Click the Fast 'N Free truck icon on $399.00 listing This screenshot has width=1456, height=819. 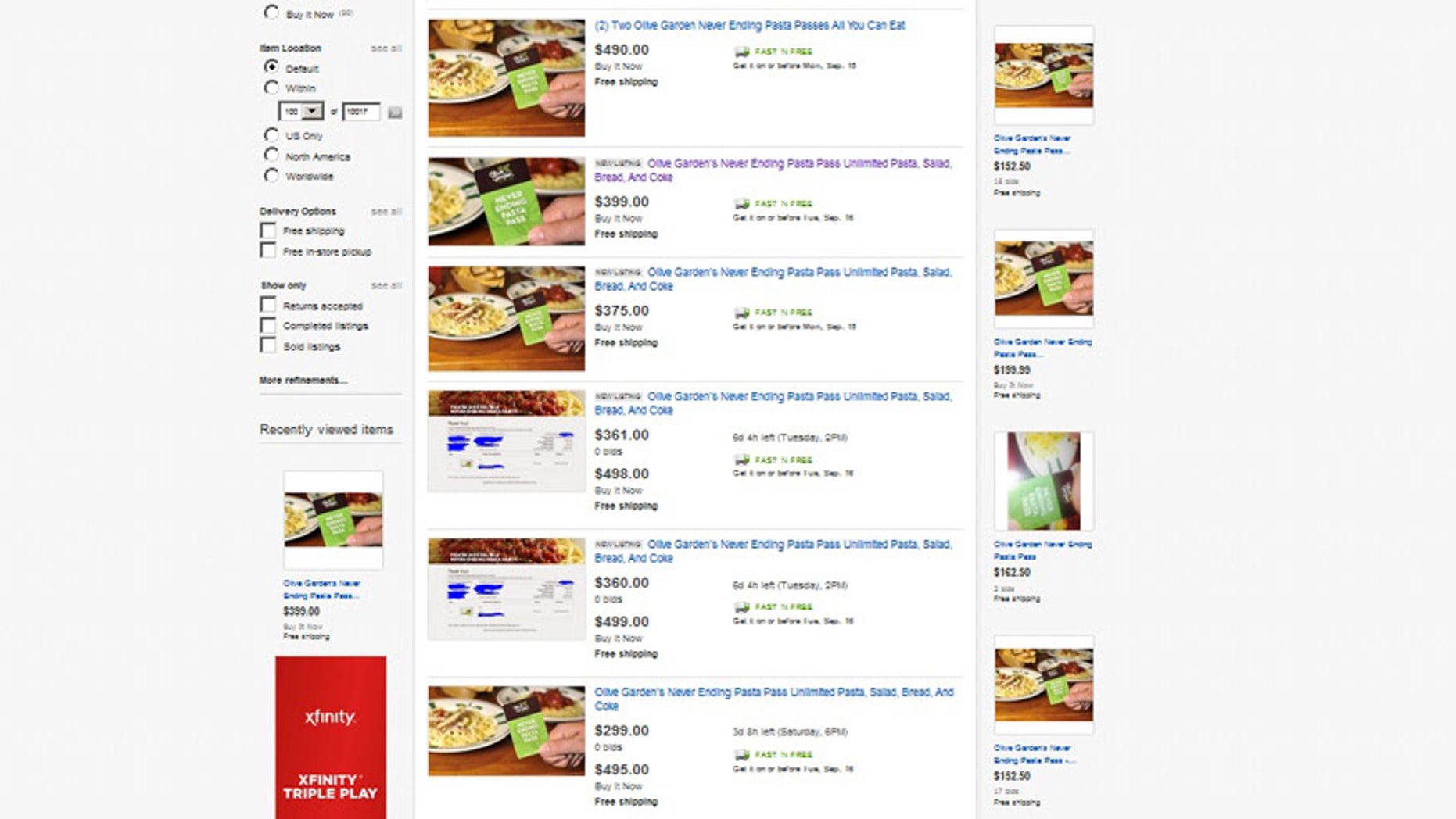click(x=741, y=203)
